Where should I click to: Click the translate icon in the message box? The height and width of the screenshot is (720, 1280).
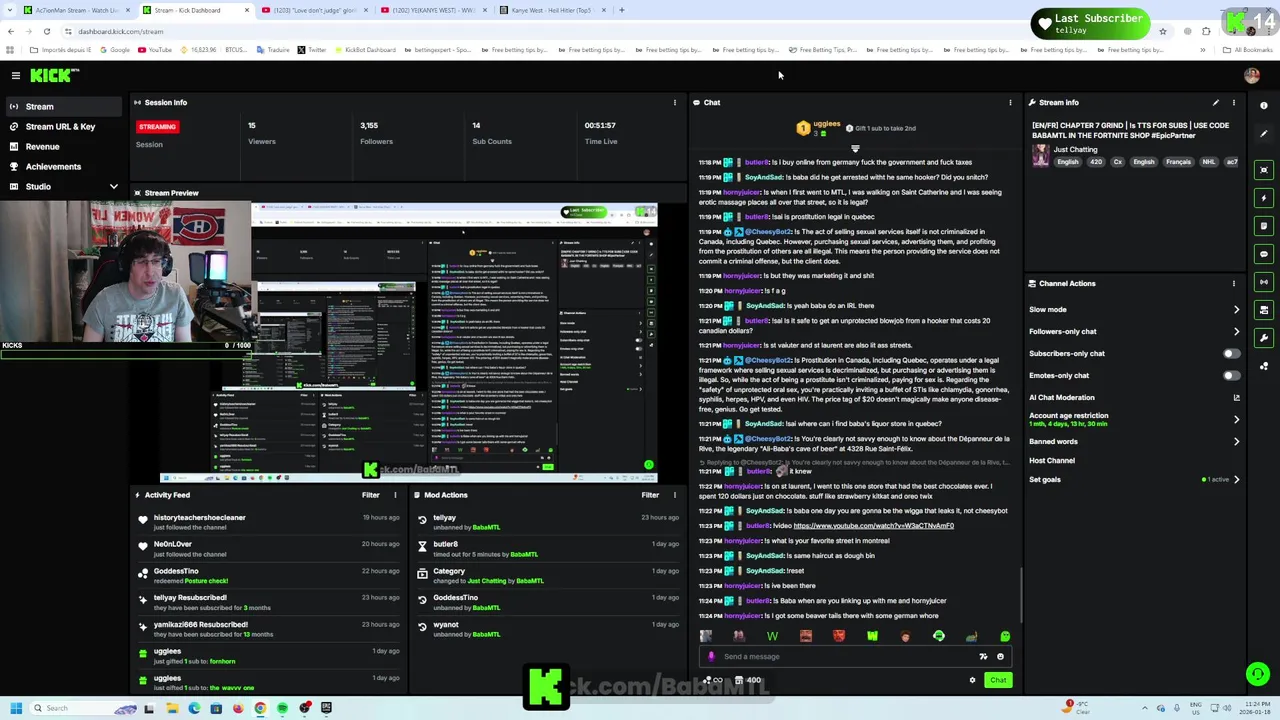[983, 657]
